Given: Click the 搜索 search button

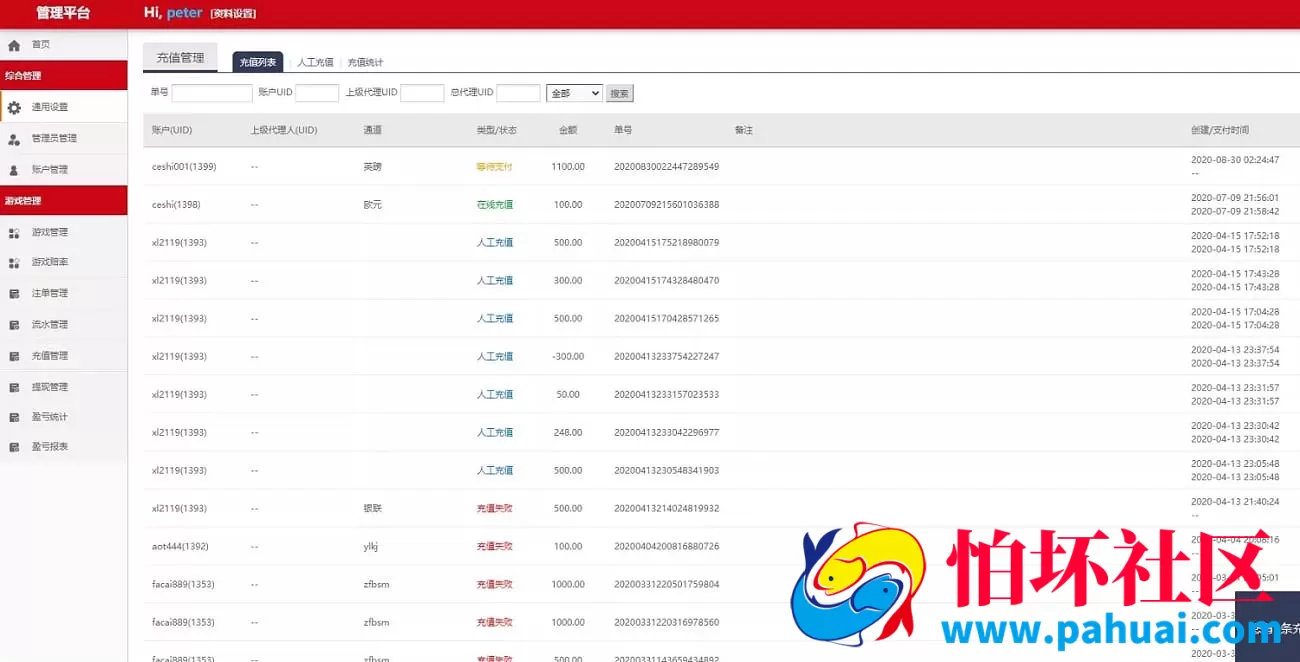Looking at the screenshot, I should click(x=619, y=91).
